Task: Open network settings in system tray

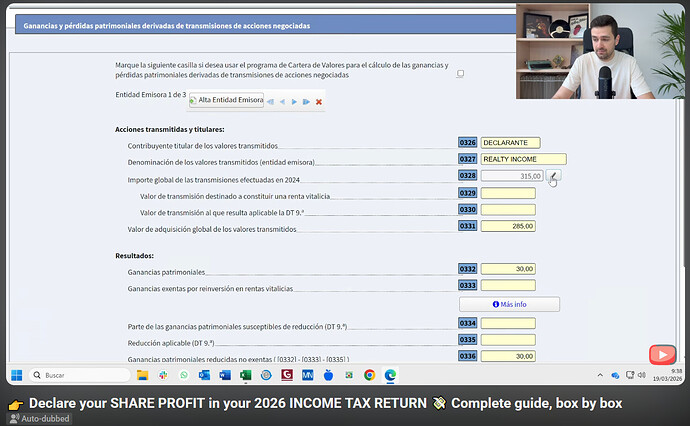Action: coord(630,375)
